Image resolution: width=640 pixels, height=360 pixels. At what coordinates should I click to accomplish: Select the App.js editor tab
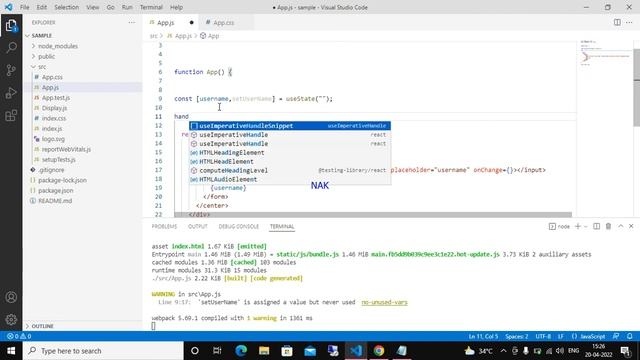coord(165,22)
